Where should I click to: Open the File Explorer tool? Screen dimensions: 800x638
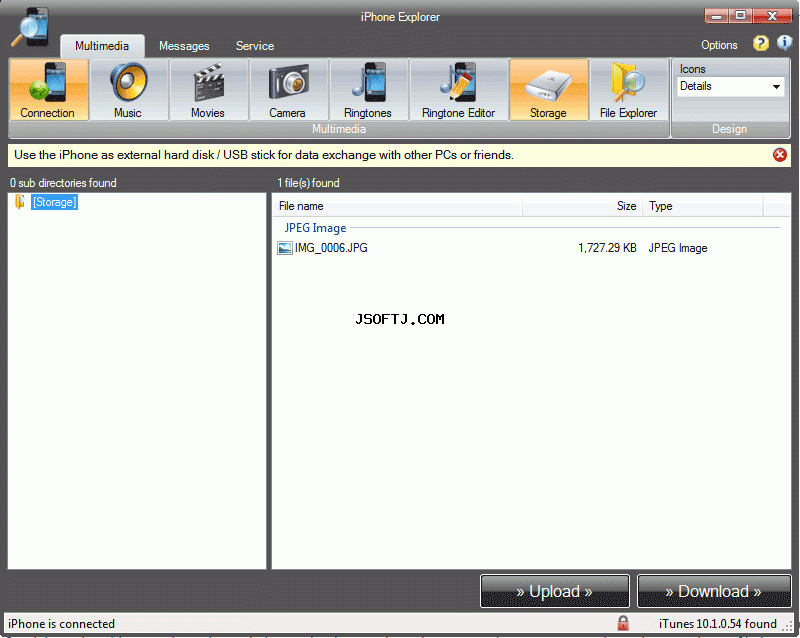tap(629, 90)
